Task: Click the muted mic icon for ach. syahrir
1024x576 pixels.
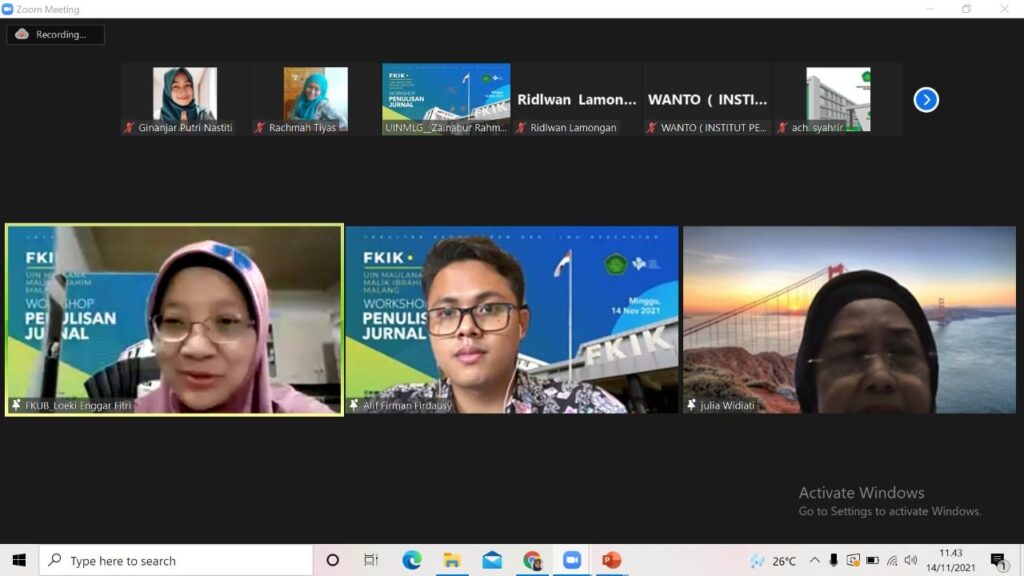Action: (783, 128)
